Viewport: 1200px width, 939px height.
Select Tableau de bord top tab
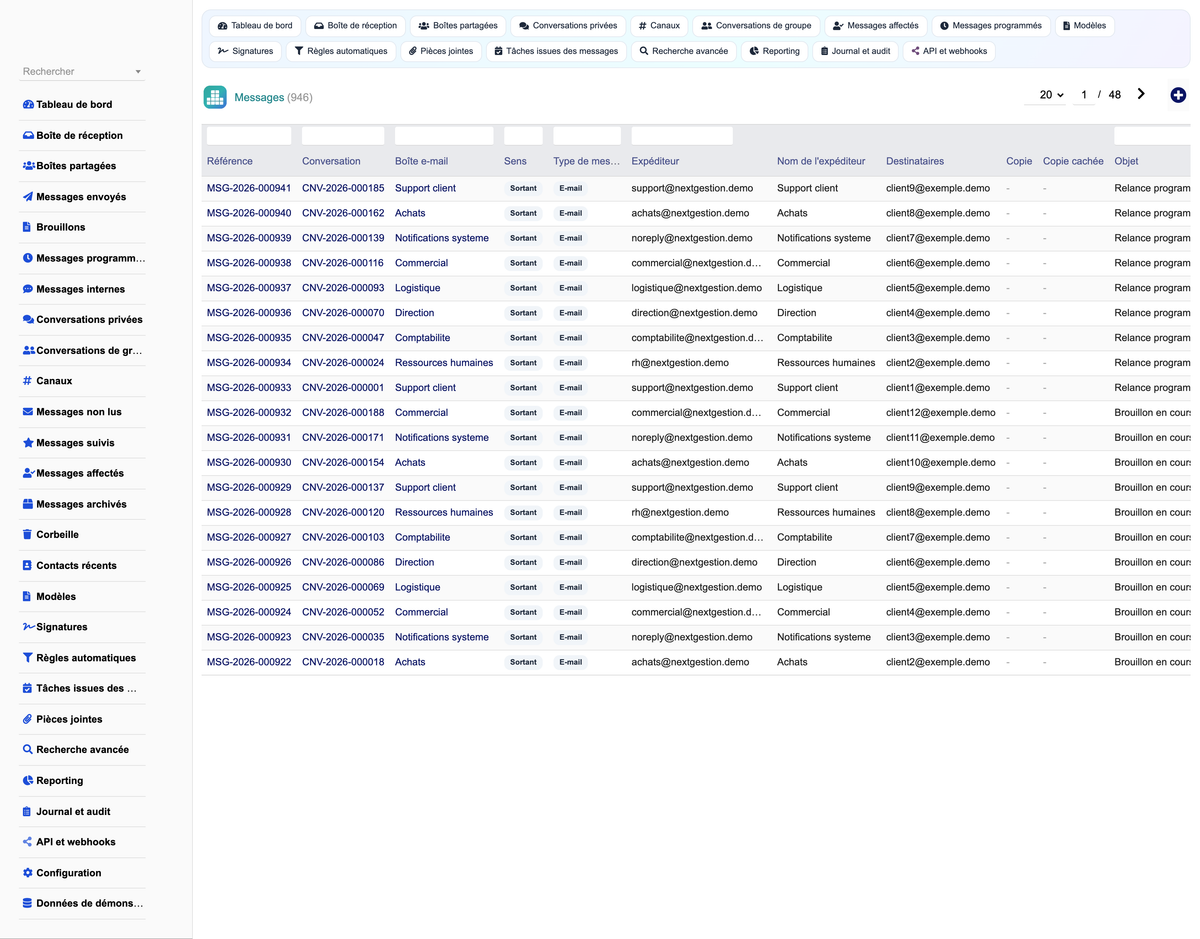pyautogui.click(x=255, y=26)
